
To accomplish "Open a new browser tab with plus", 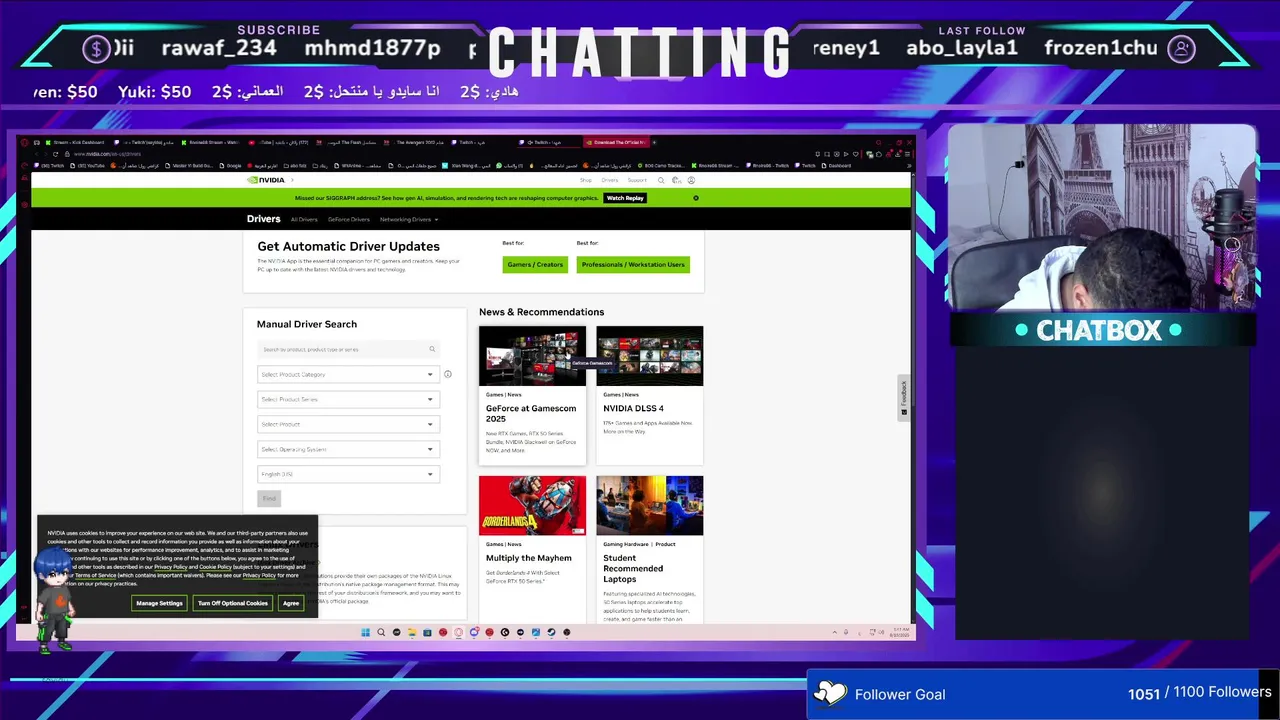I will coord(656,142).
